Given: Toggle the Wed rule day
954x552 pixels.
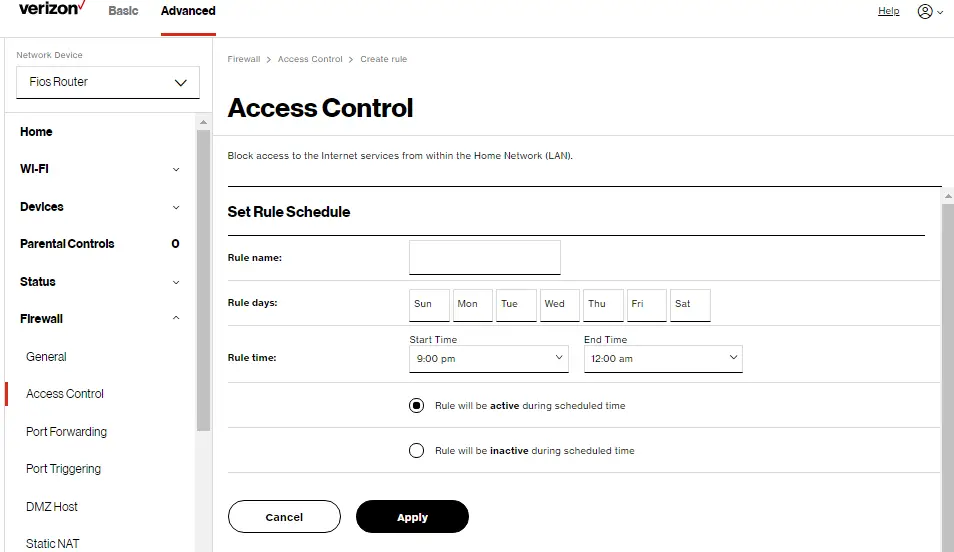Looking at the screenshot, I should point(560,304).
